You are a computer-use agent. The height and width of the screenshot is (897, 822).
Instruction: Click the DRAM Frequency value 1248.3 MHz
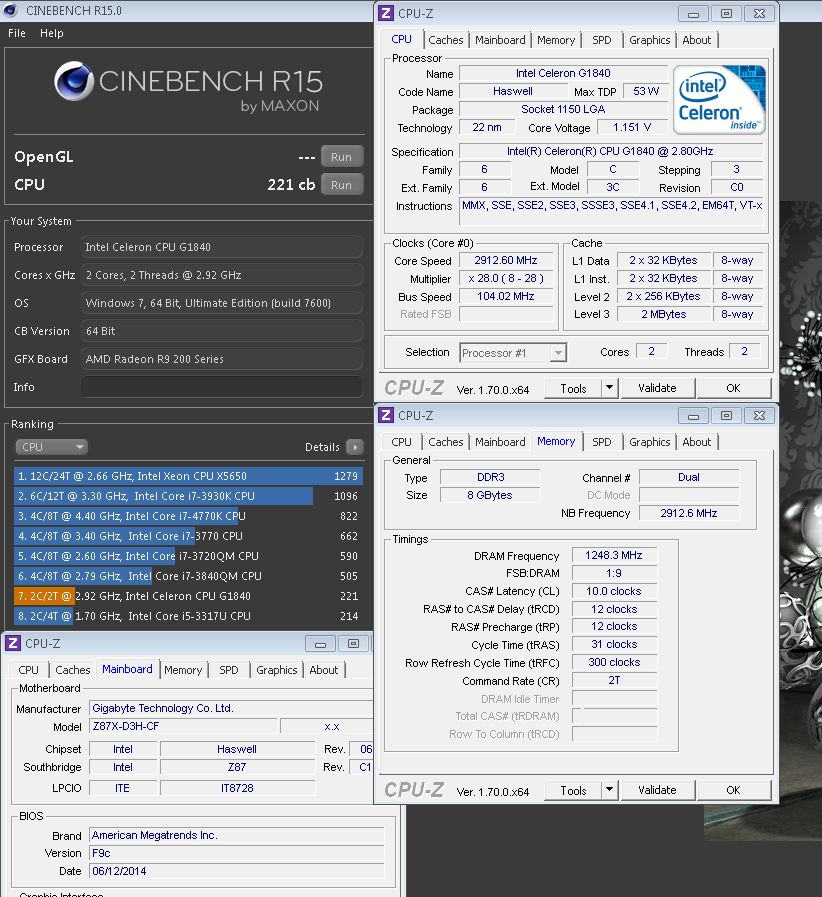(614, 555)
